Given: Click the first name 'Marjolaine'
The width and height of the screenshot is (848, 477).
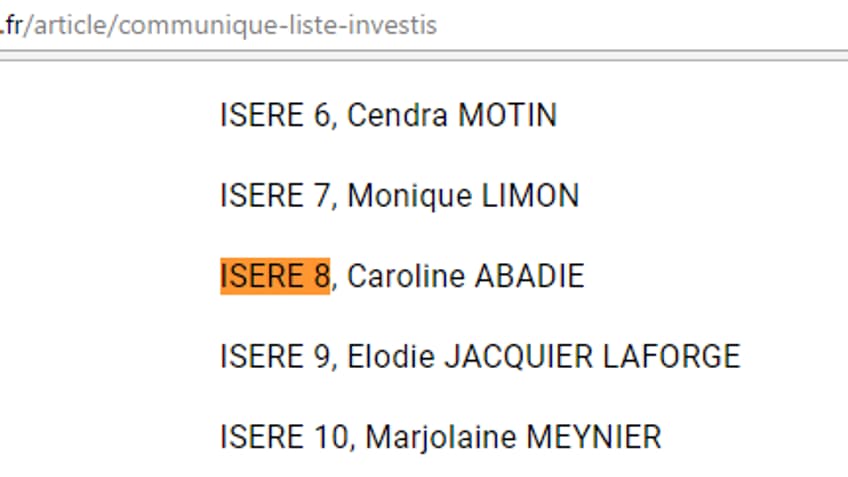Looking at the screenshot, I should pos(441,439).
